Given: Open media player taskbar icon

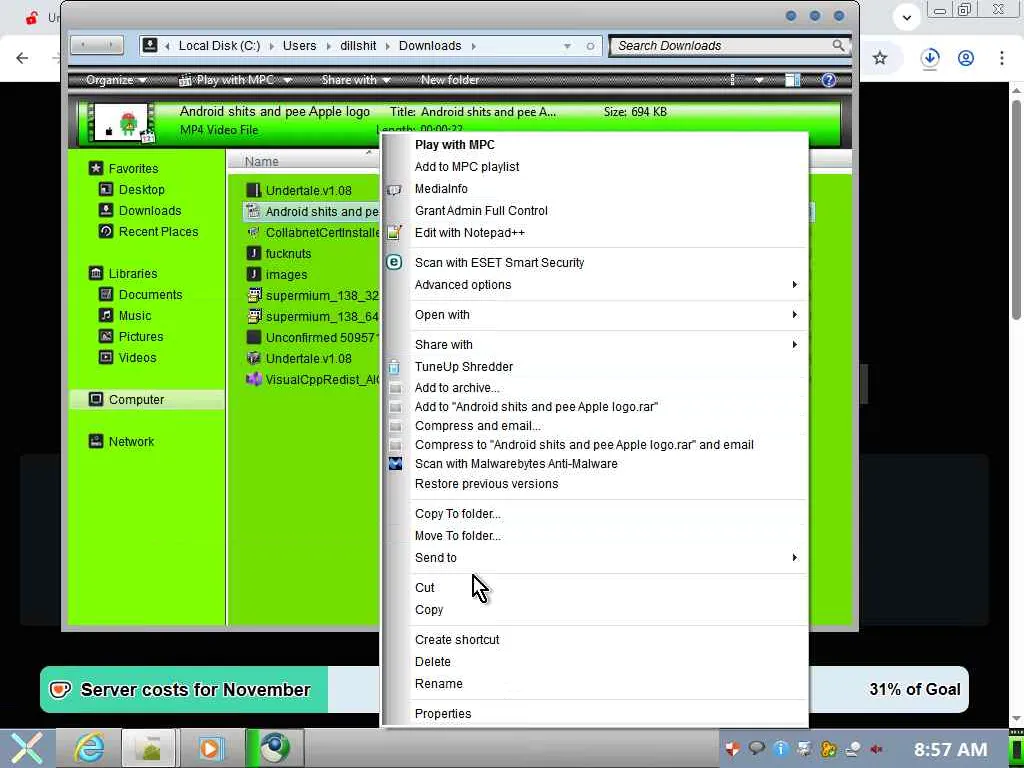Looking at the screenshot, I should [210, 748].
